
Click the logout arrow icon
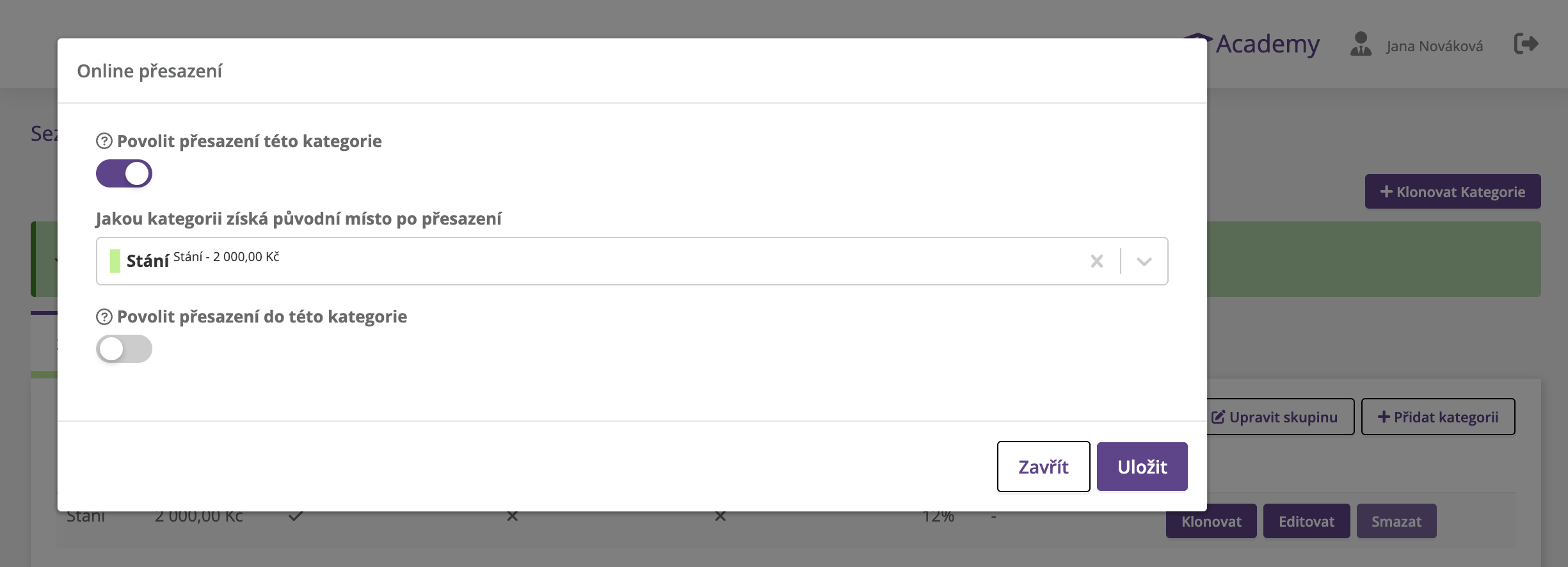1526,44
